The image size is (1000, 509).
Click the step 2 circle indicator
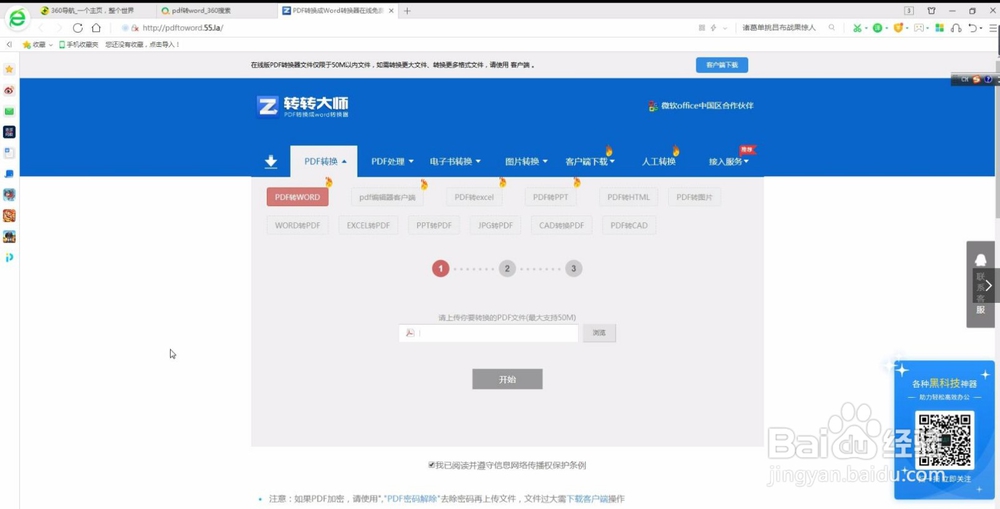click(507, 269)
